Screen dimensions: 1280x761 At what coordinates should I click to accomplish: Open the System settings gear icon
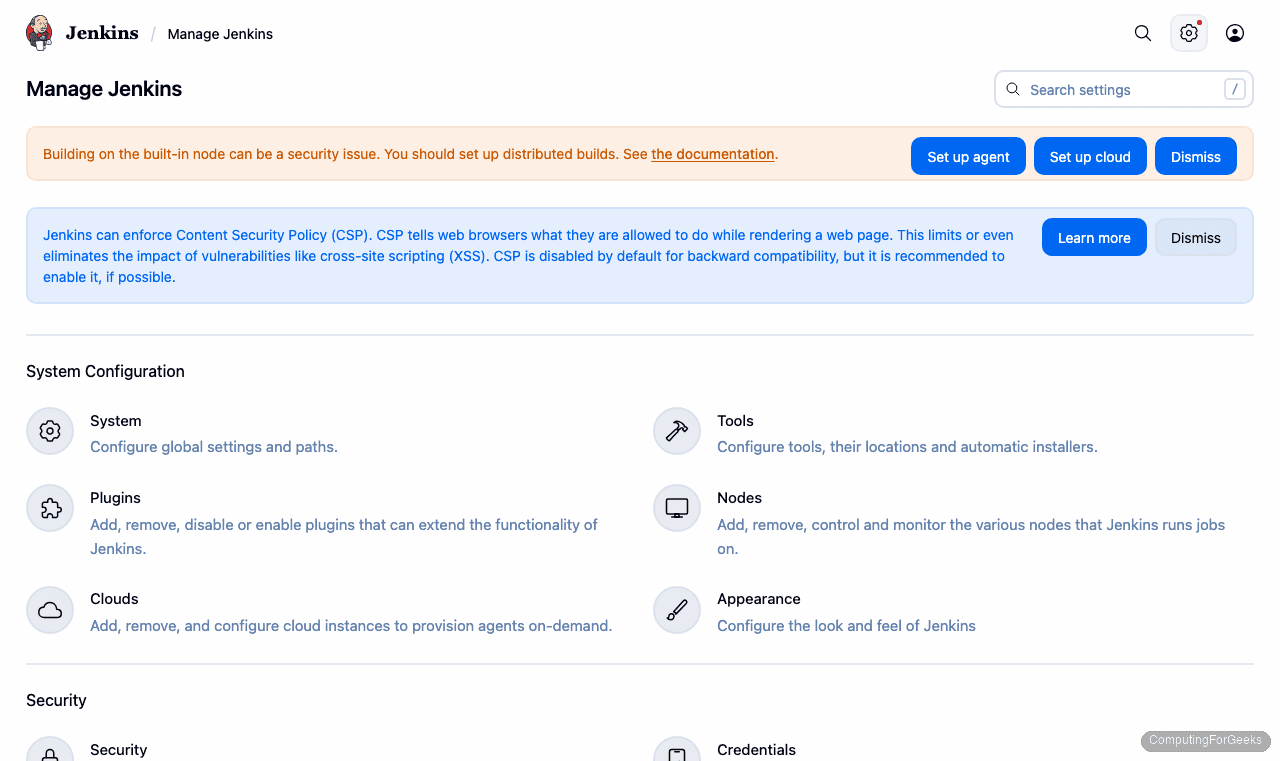50,431
